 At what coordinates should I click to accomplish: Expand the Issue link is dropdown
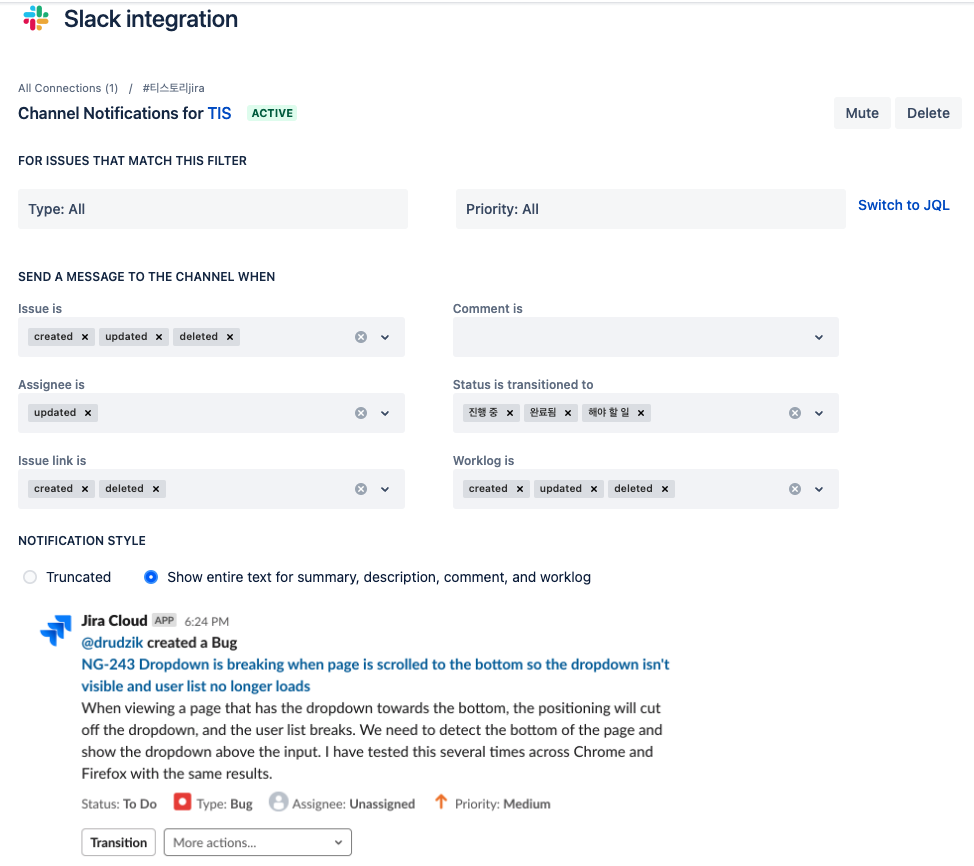[x=385, y=489]
